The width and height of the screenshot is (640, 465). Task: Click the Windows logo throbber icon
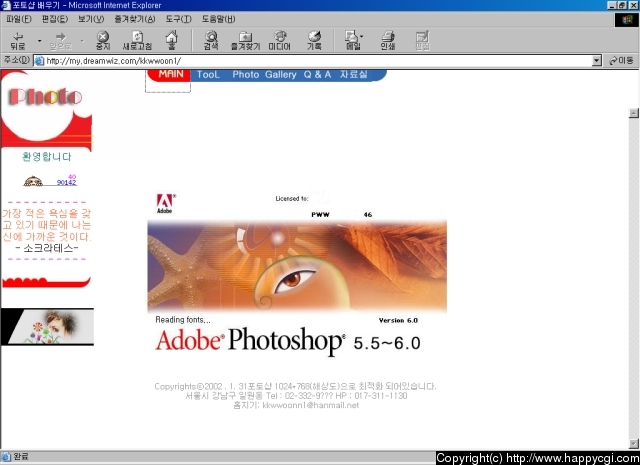[627, 20]
